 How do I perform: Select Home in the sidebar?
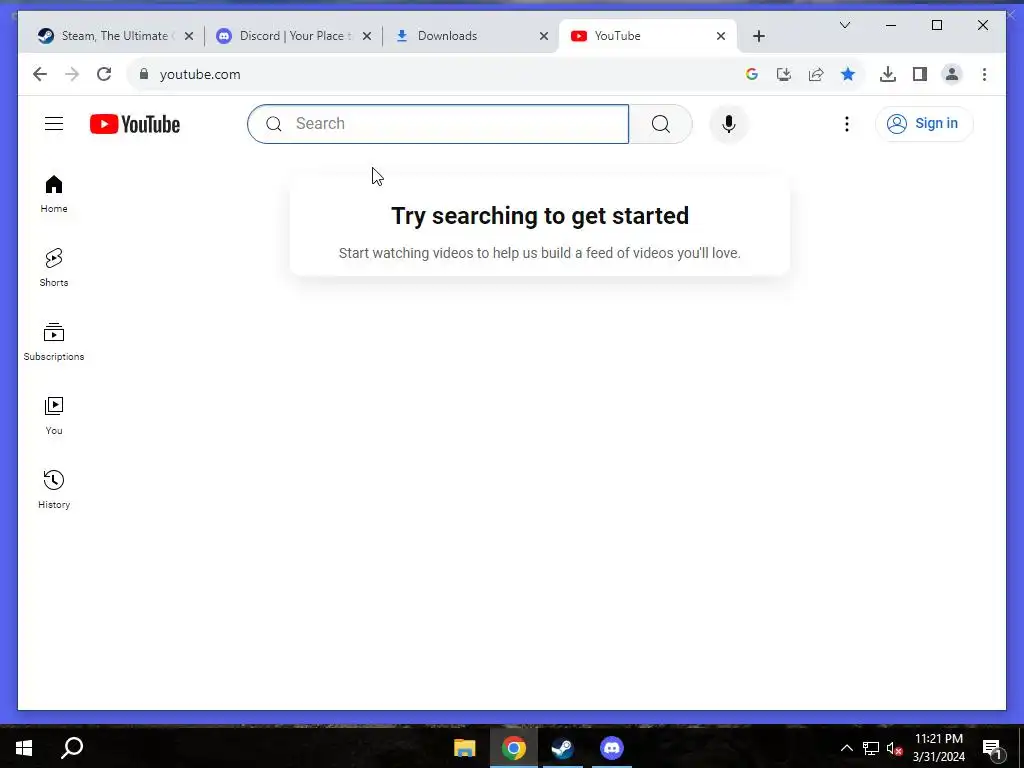coord(54,193)
